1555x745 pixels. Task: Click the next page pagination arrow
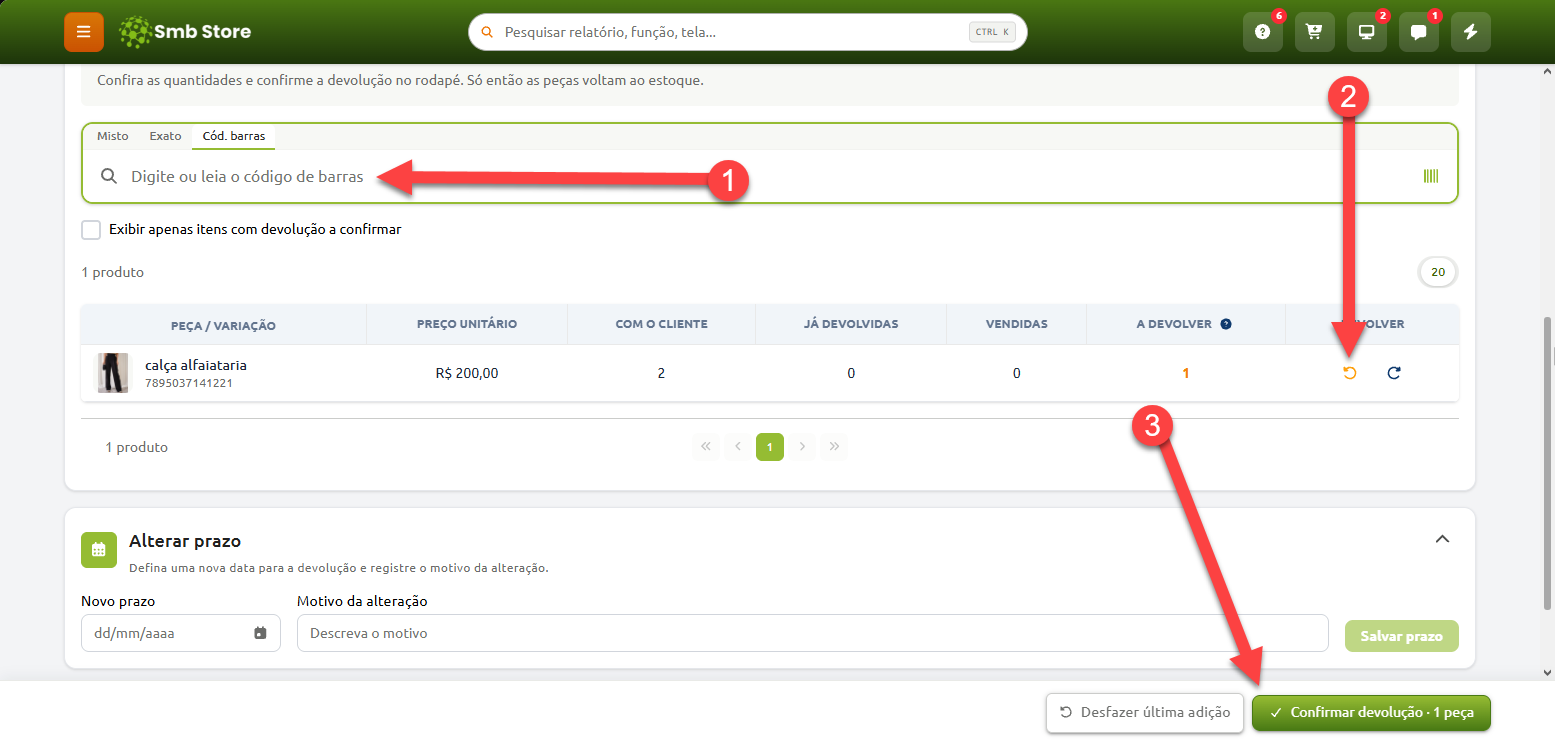coord(802,447)
